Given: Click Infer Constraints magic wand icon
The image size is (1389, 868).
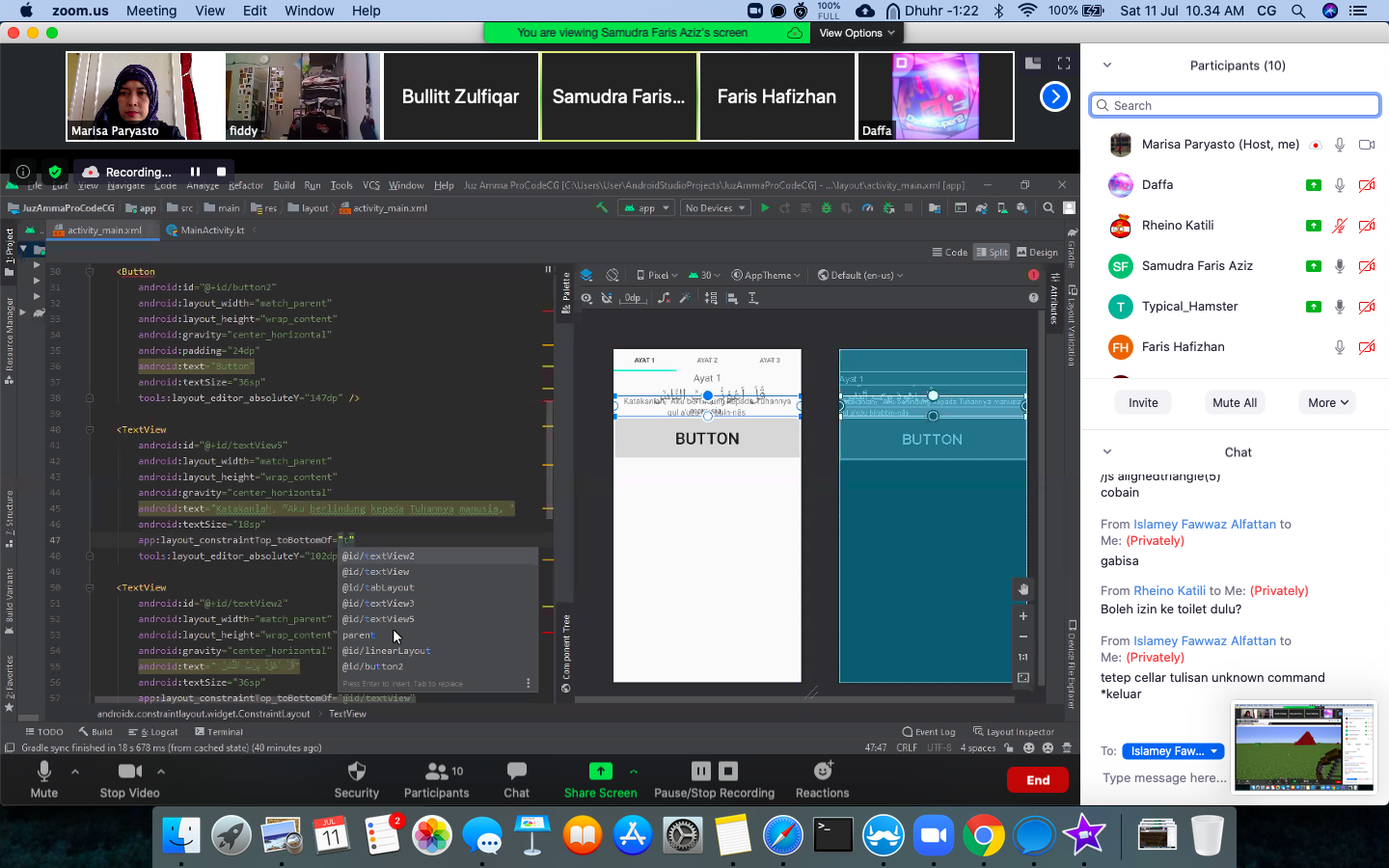Looking at the screenshot, I should coord(685,298).
